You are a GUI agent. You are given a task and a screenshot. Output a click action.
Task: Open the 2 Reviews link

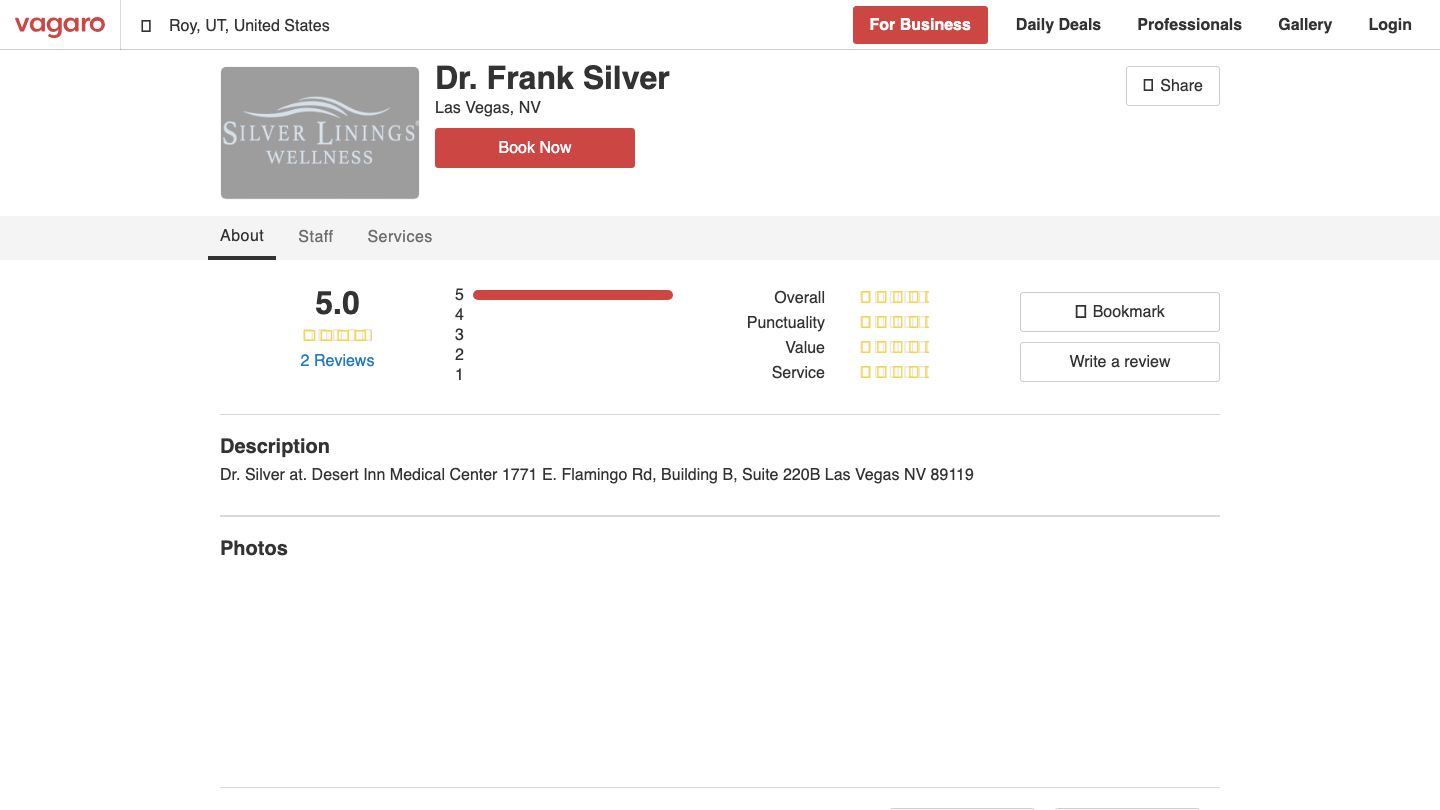tap(337, 360)
